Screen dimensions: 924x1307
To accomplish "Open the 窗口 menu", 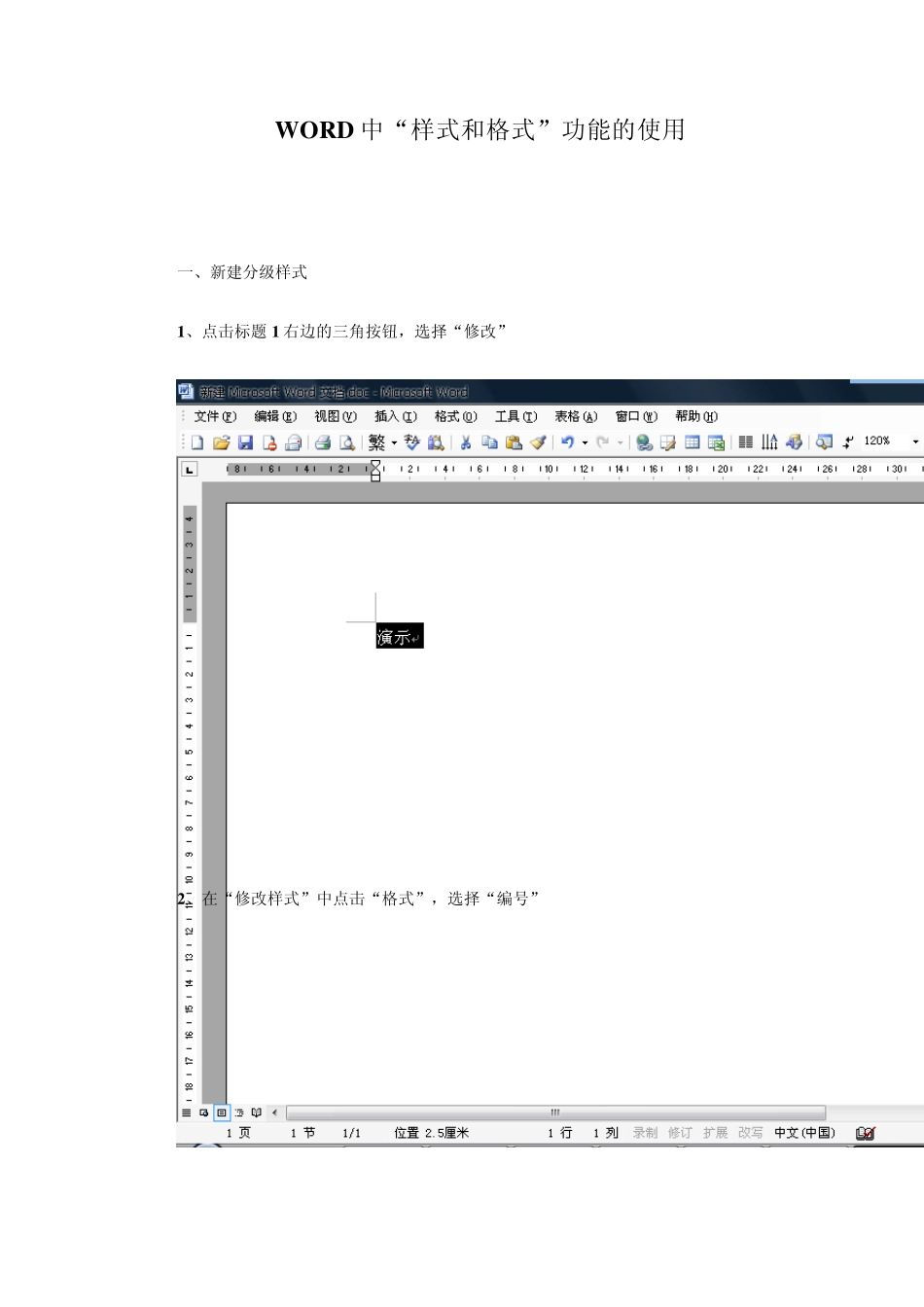I will pos(637,416).
